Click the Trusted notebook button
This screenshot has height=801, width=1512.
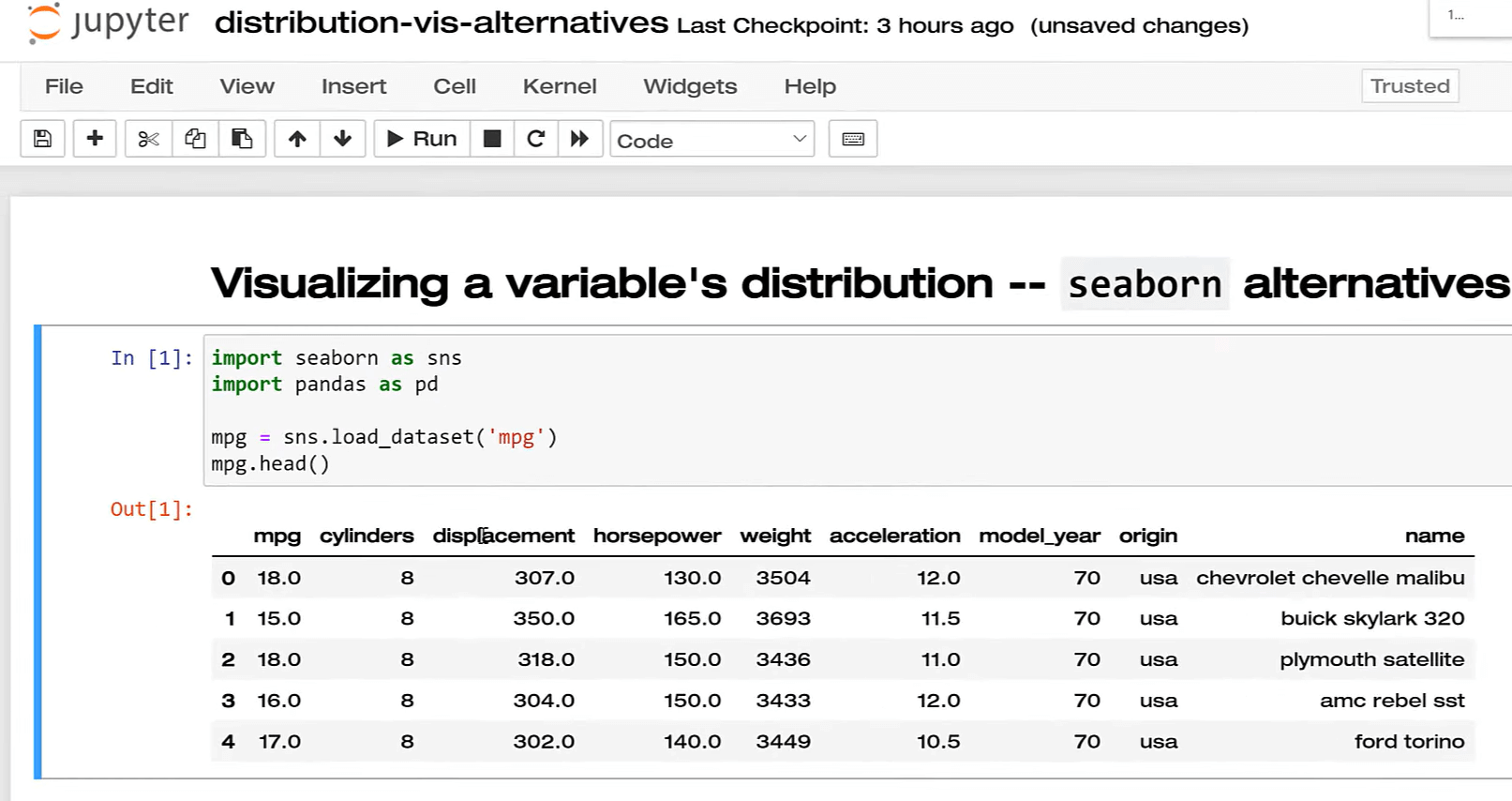coord(1410,86)
